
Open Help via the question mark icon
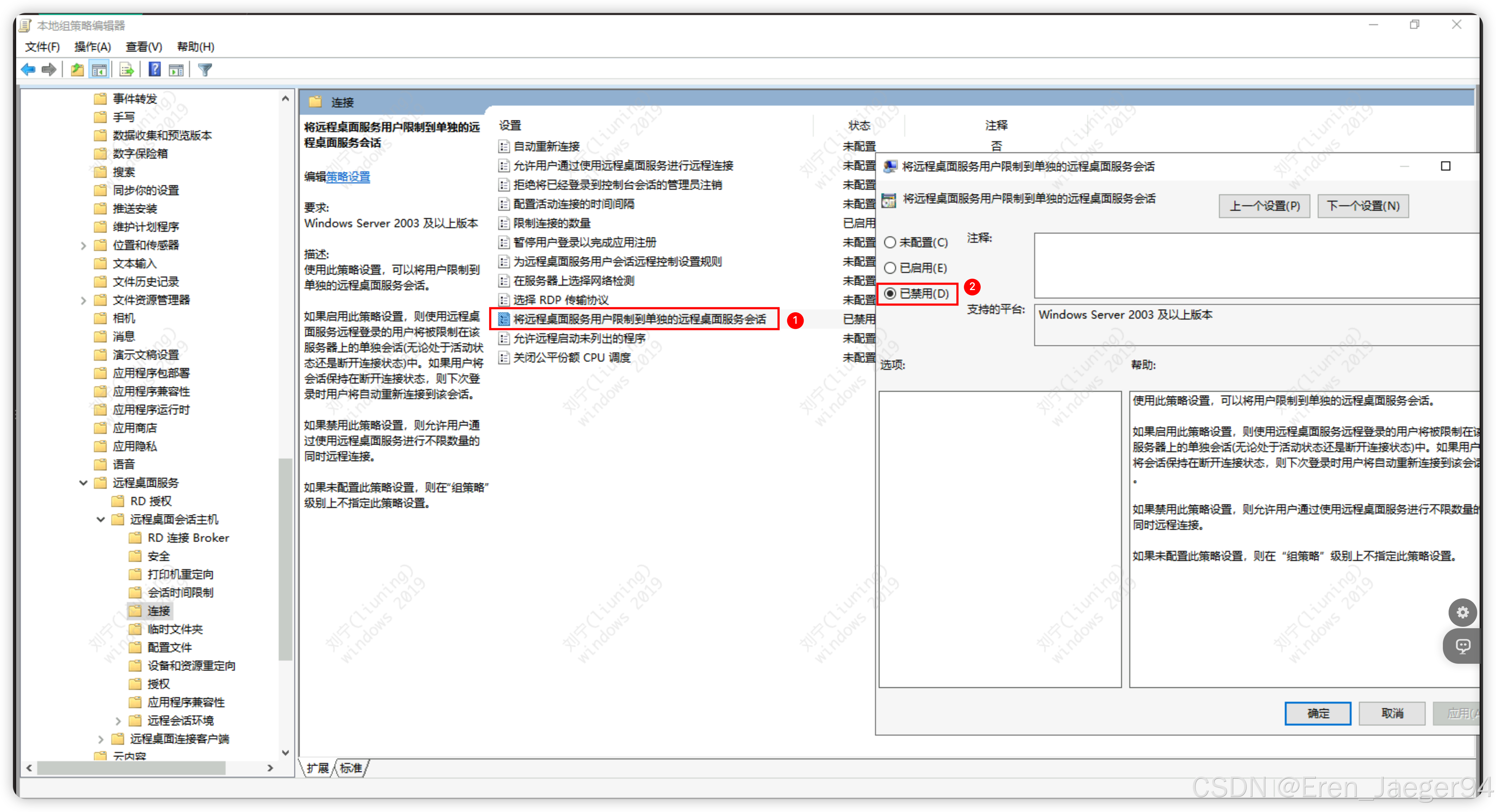click(154, 70)
